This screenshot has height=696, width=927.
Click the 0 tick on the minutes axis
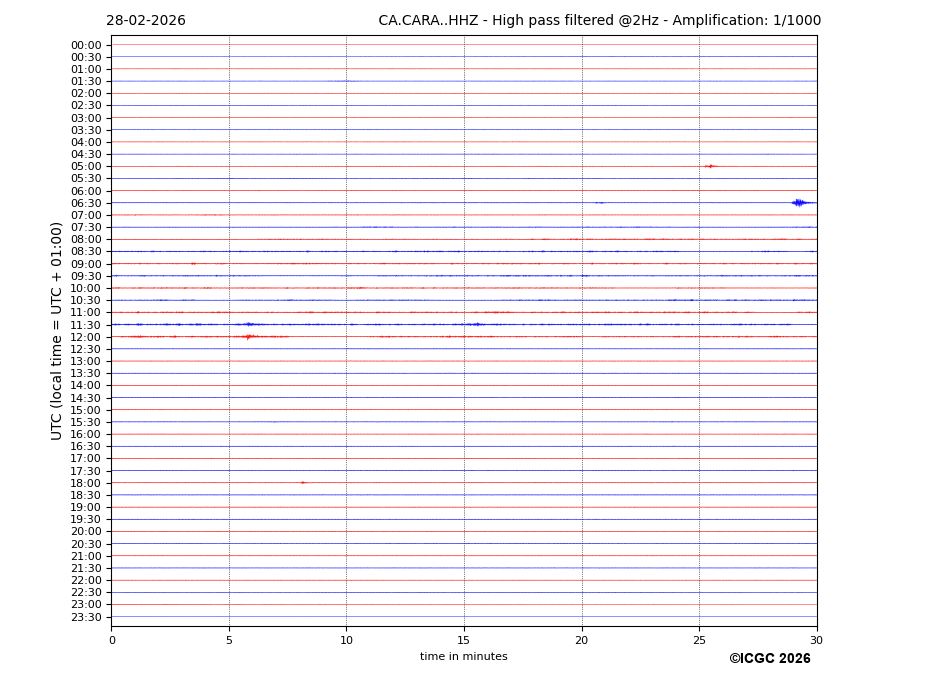click(x=112, y=640)
